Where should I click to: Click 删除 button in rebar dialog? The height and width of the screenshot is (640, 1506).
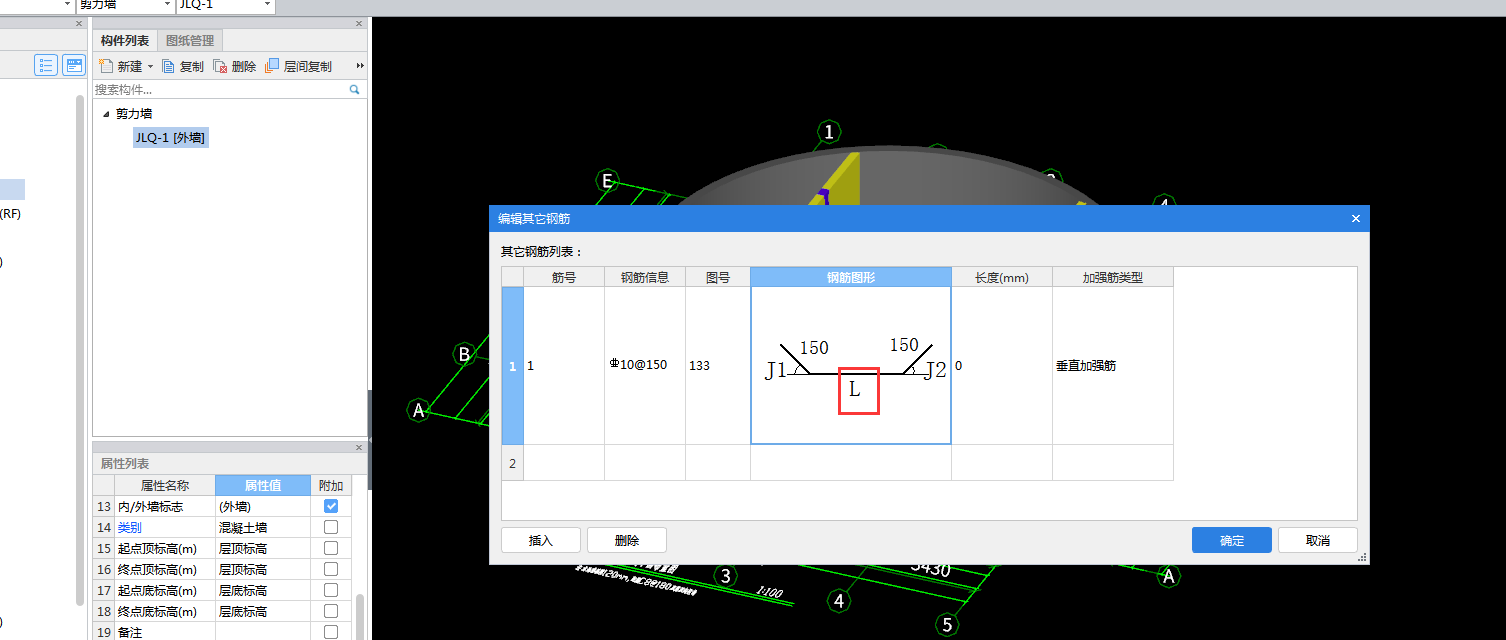click(x=627, y=540)
